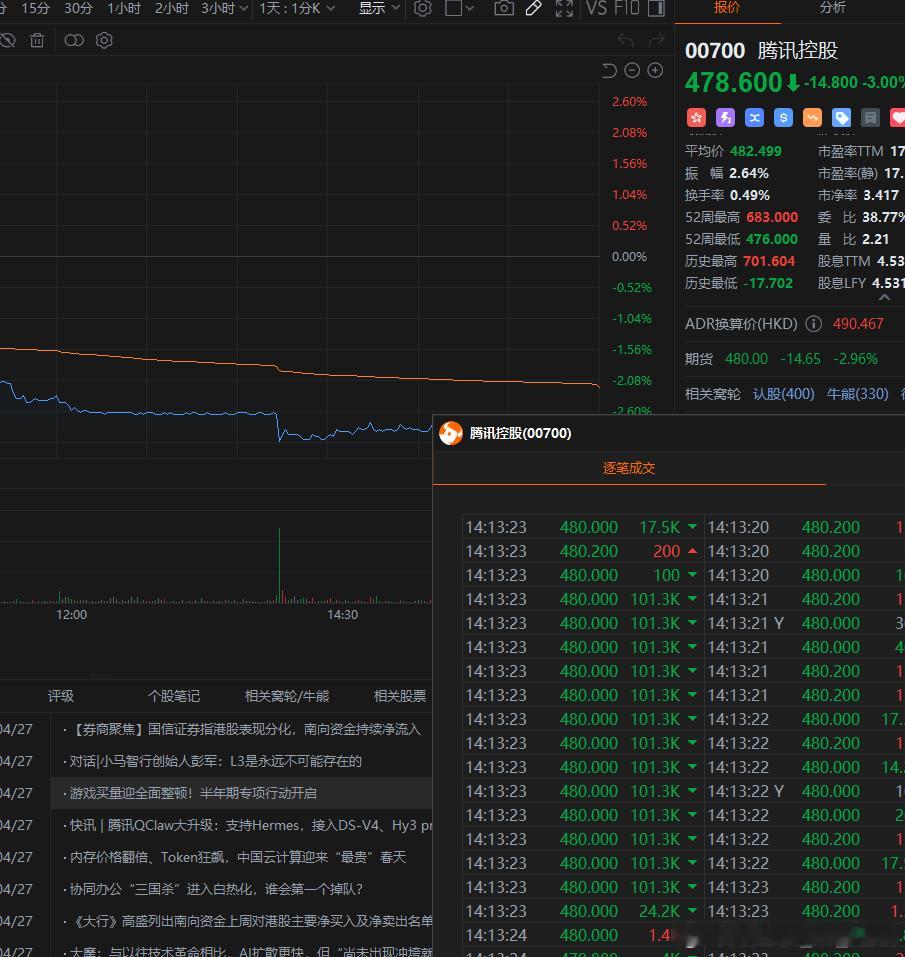
Task: Open news 内存价格翻倍、Token狂飙
Action: [x=234, y=857]
